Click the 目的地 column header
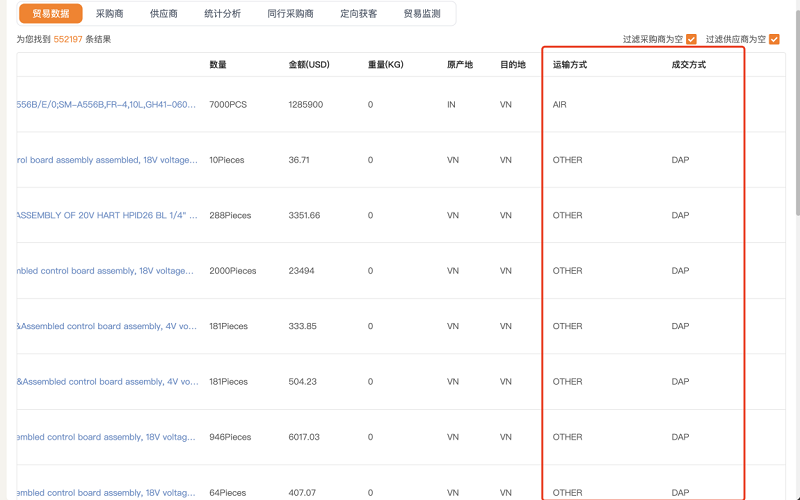Screen dimensions: 800x500 pyautogui.click(x=513, y=65)
